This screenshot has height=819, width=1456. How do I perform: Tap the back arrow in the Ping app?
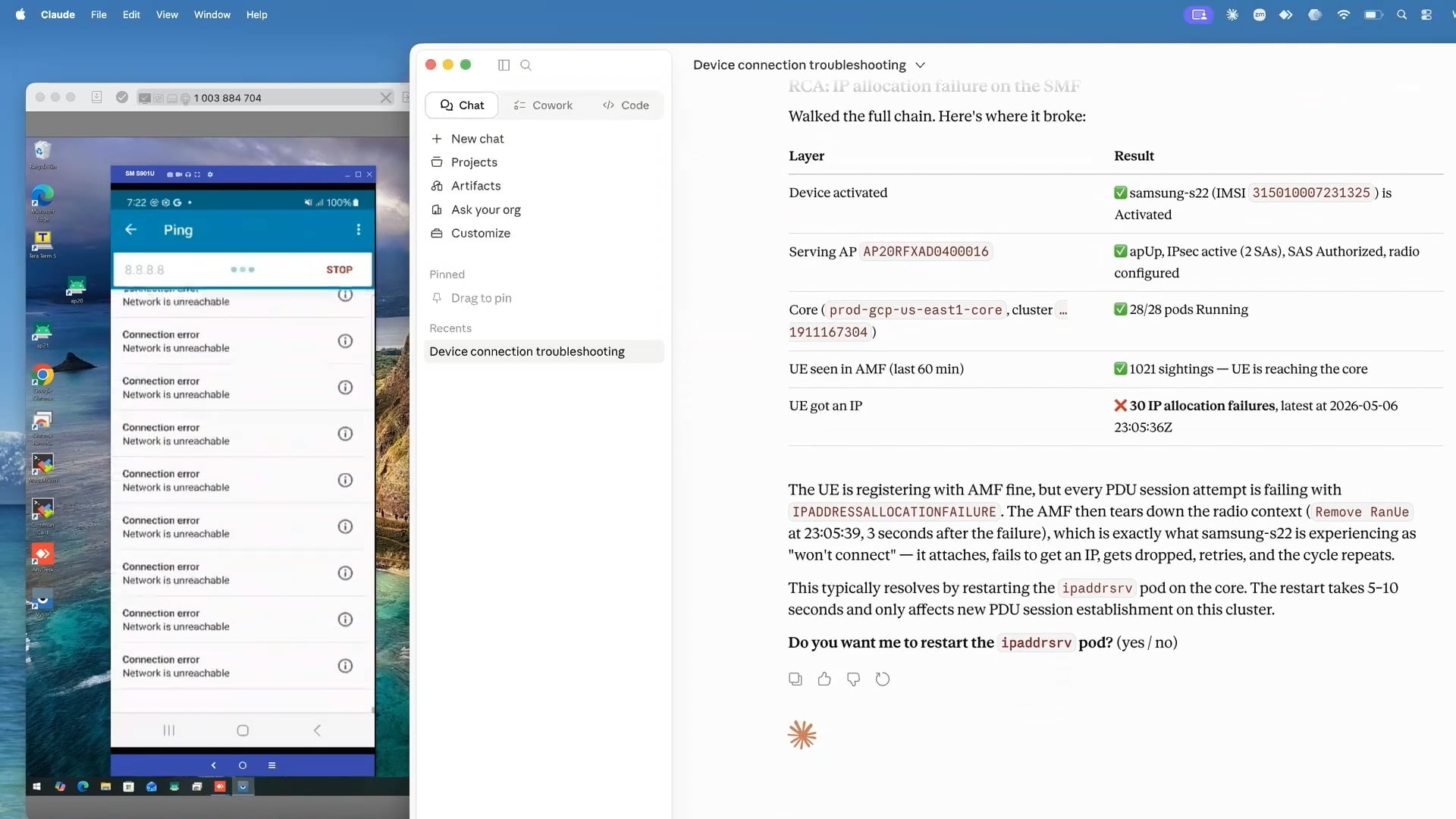[x=131, y=229]
